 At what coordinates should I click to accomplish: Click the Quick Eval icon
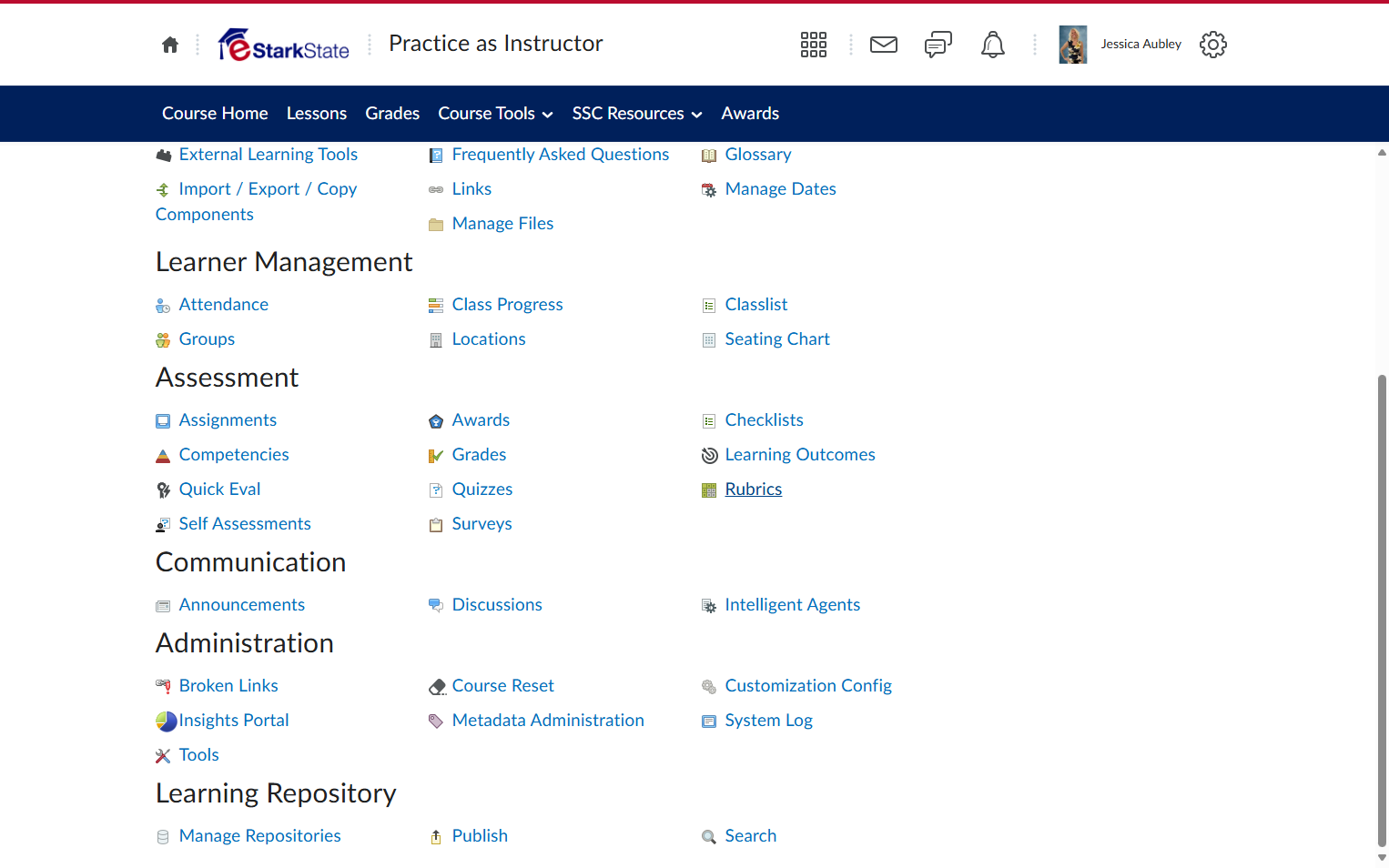pyautogui.click(x=163, y=490)
